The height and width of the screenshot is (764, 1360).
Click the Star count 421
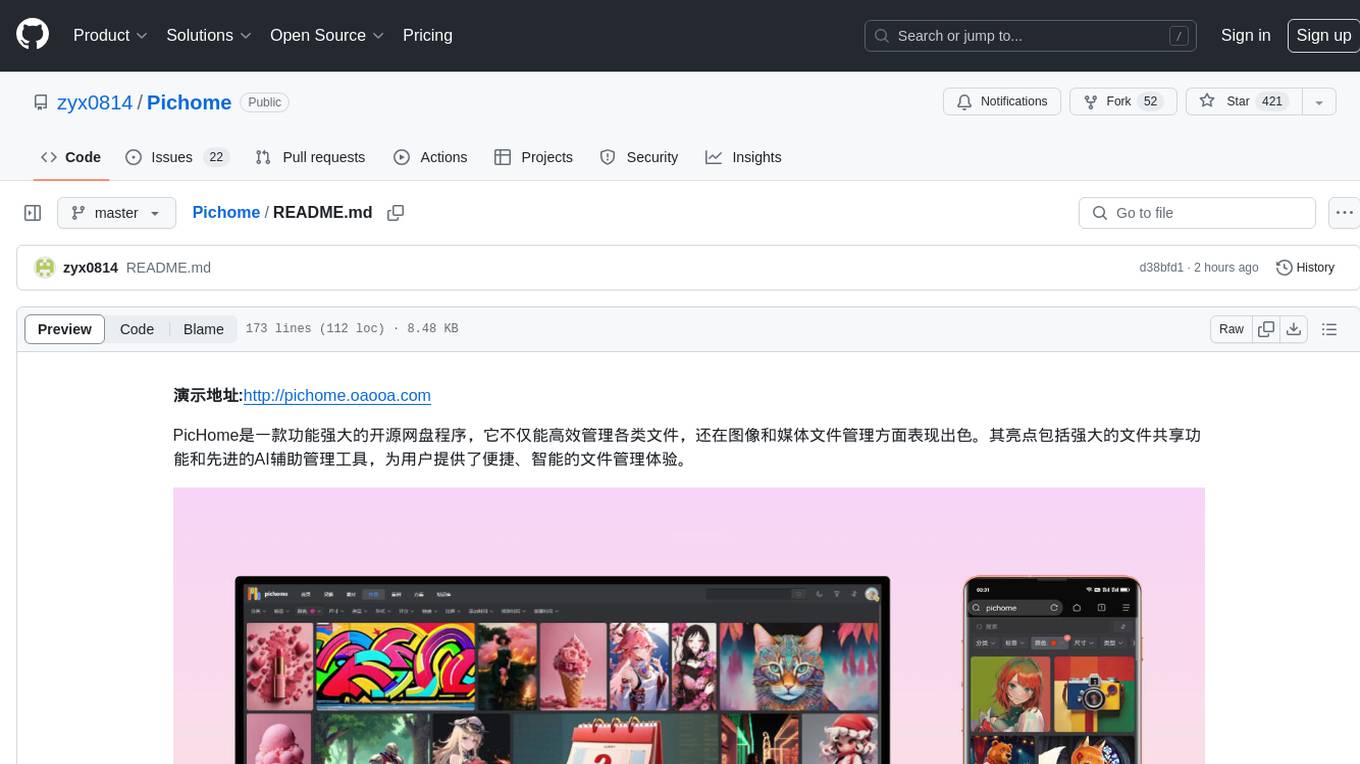pyautogui.click(x=1272, y=102)
